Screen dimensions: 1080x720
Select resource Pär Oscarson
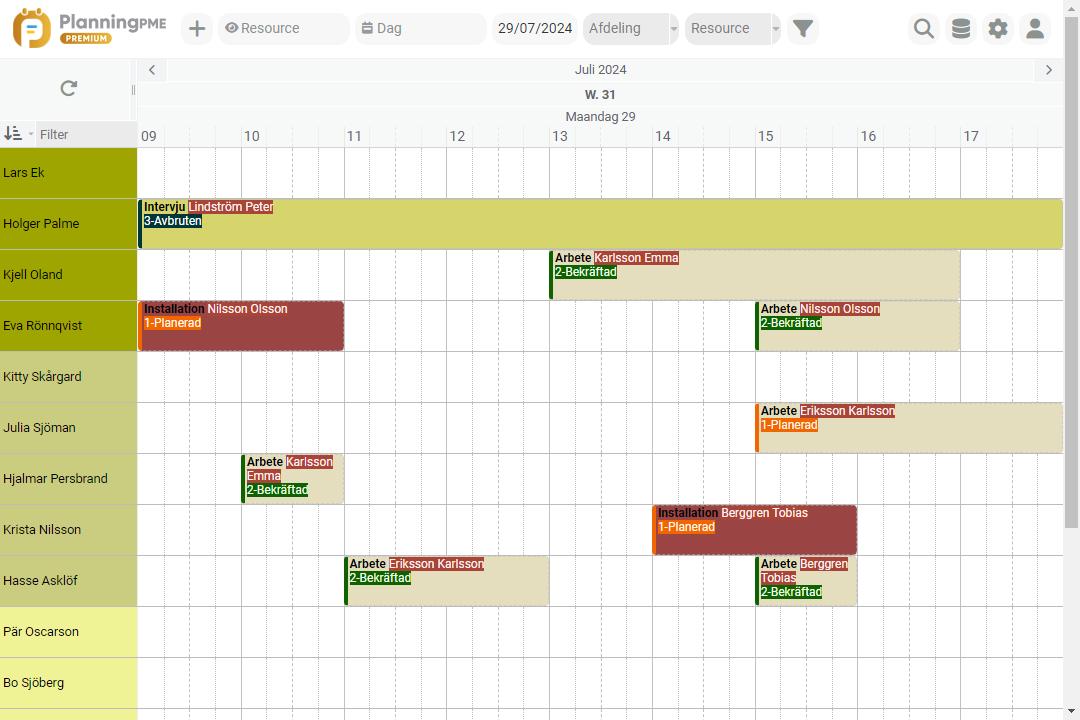(68, 632)
